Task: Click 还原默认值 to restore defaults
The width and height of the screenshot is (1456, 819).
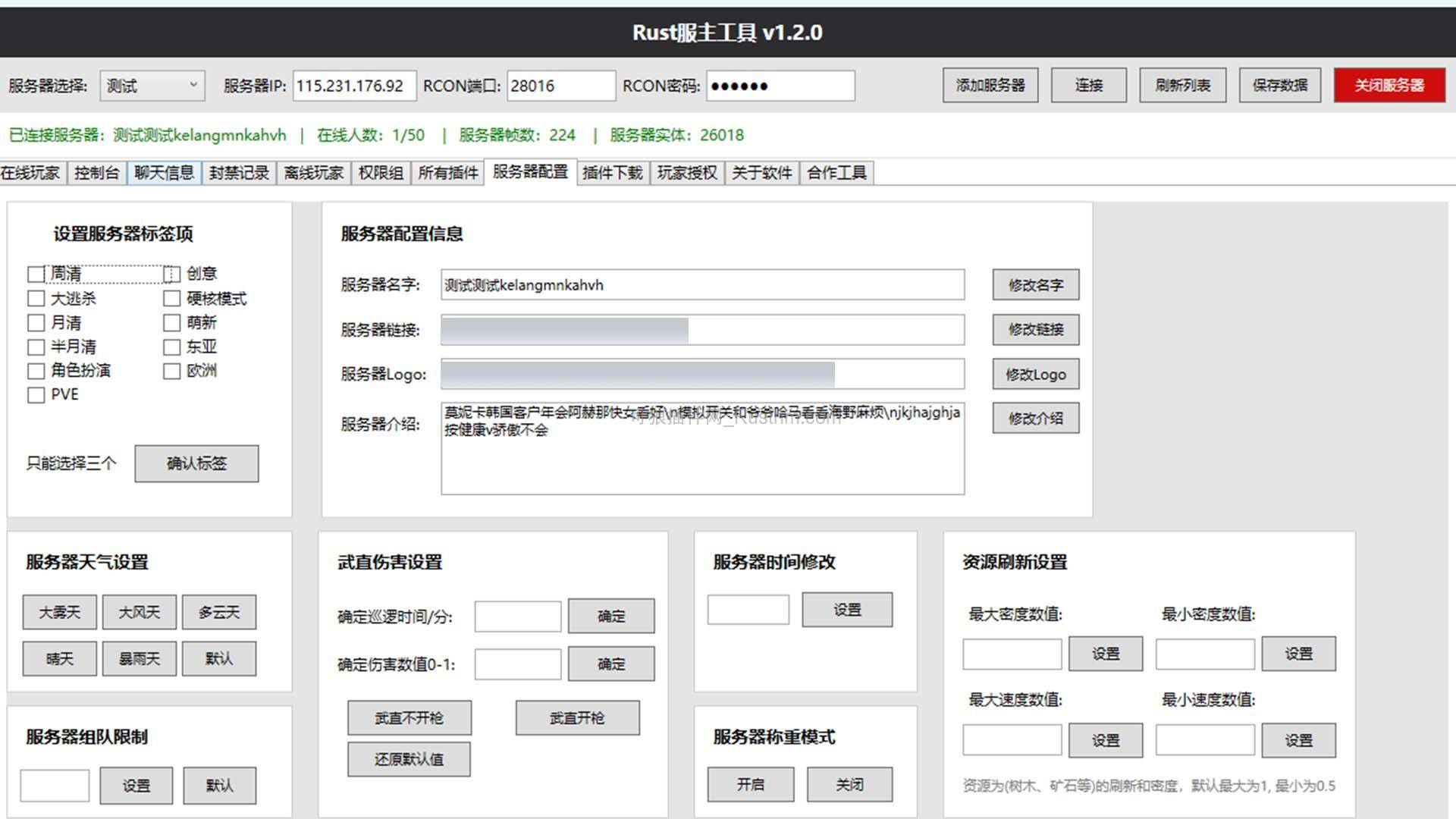Action: point(409,758)
